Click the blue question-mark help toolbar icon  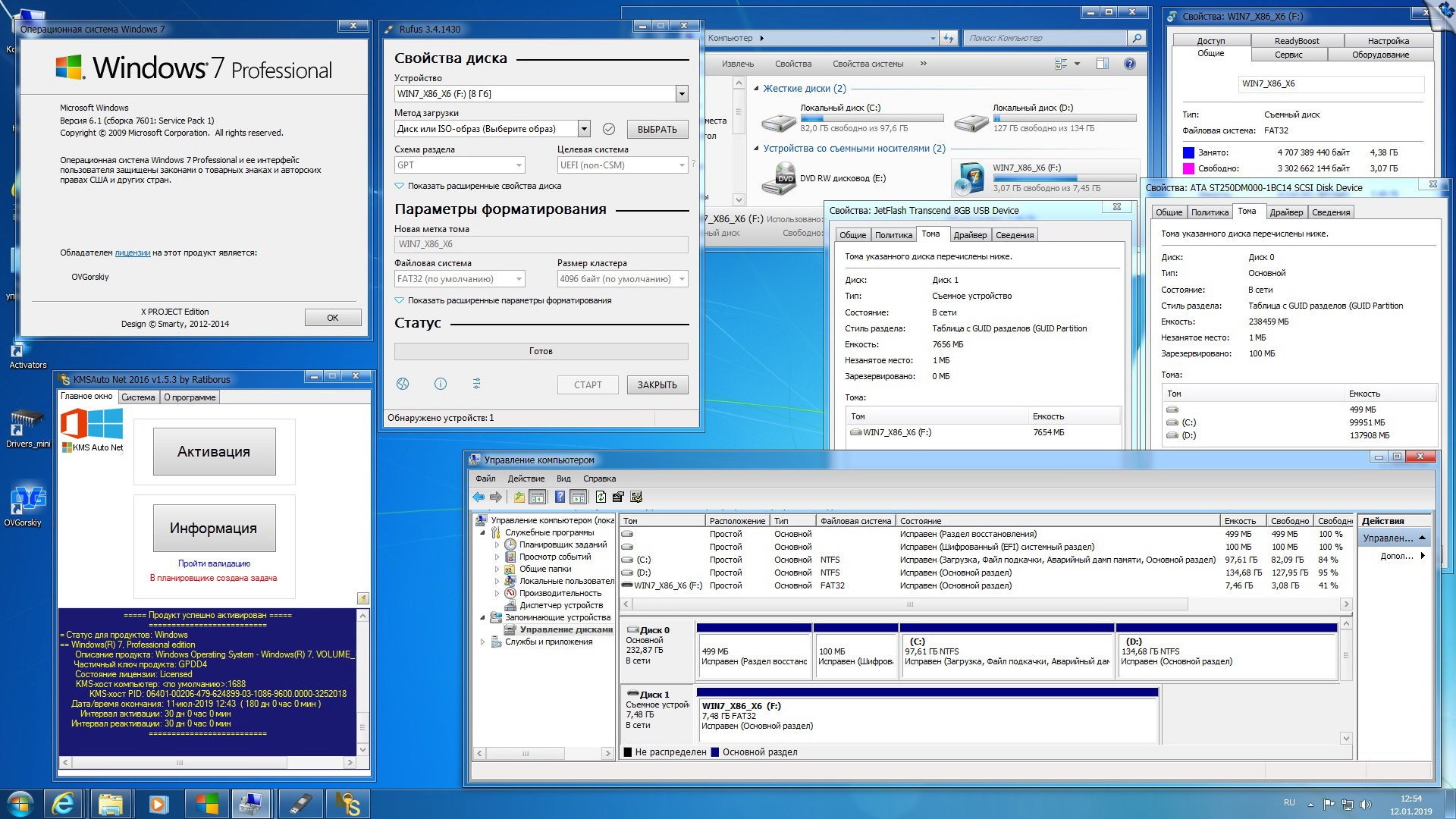(560, 497)
